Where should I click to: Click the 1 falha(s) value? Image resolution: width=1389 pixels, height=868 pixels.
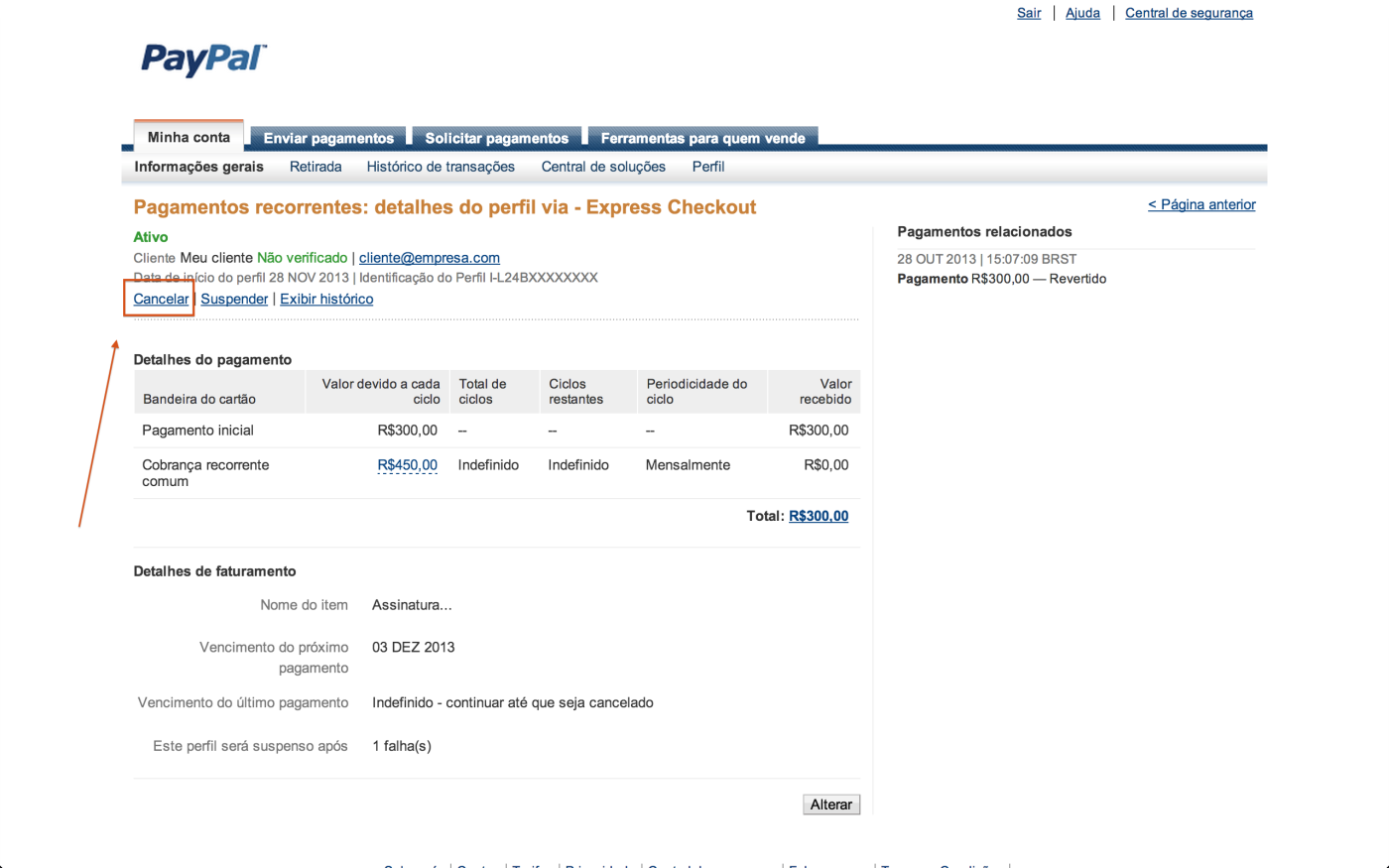click(x=402, y=746)
